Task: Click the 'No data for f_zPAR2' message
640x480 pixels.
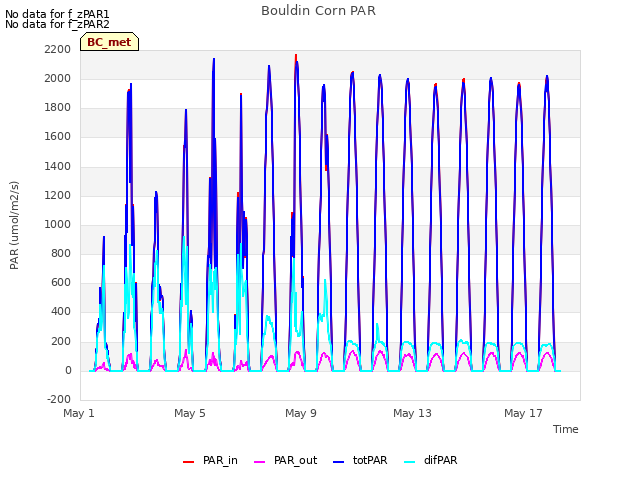Action: pyautogui.click(x=57, y=24)
